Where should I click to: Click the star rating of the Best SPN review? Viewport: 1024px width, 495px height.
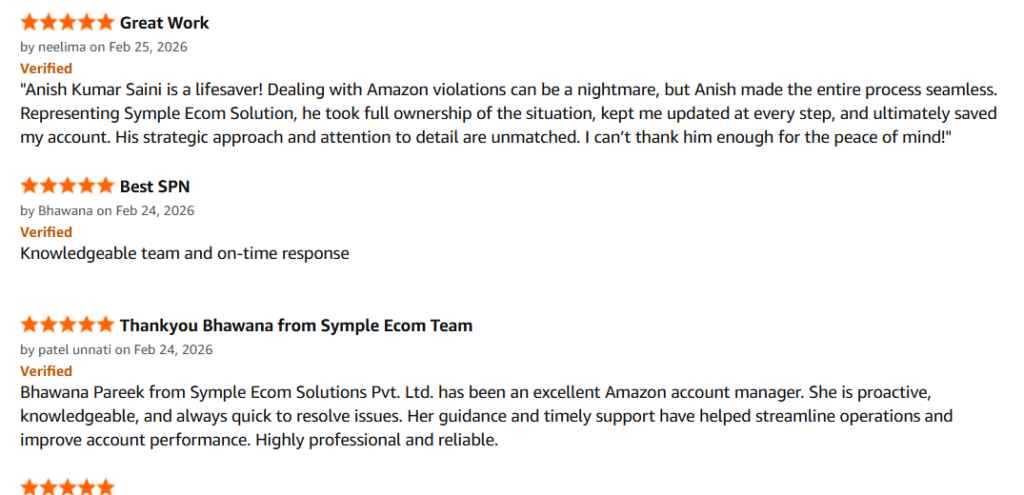[x=67, y=185]
